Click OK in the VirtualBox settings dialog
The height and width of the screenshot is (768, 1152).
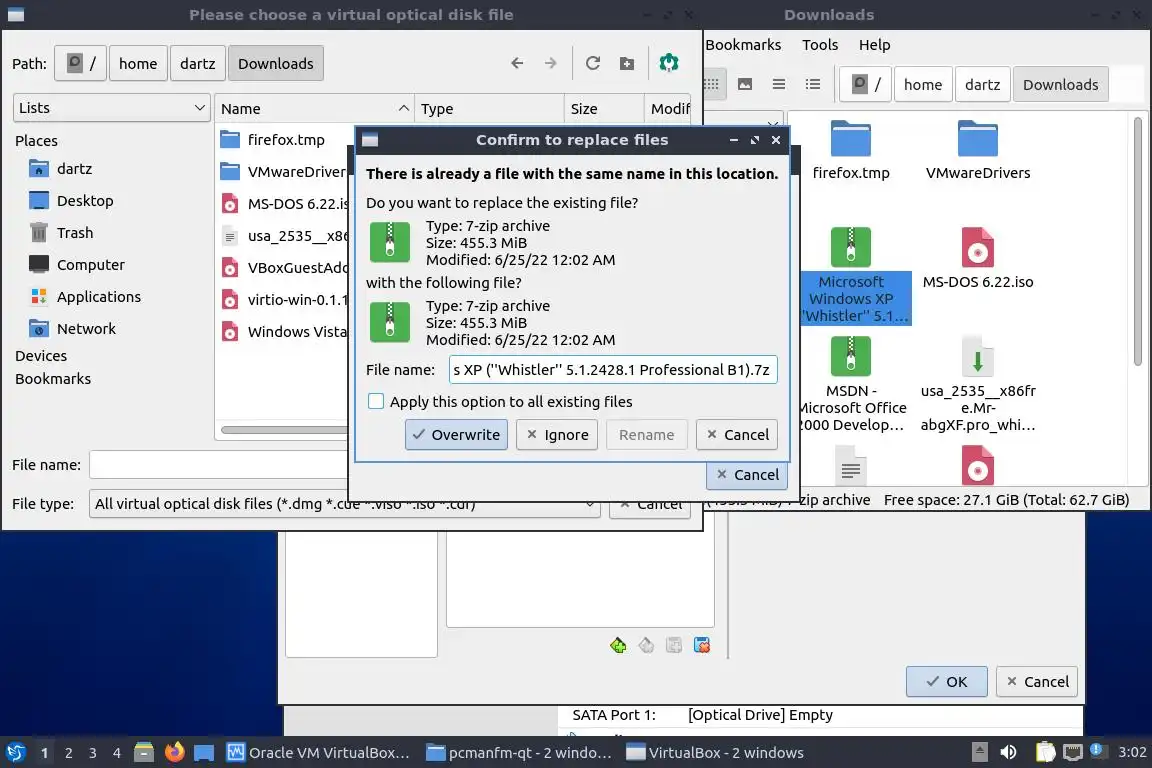(x=946, y=681)
